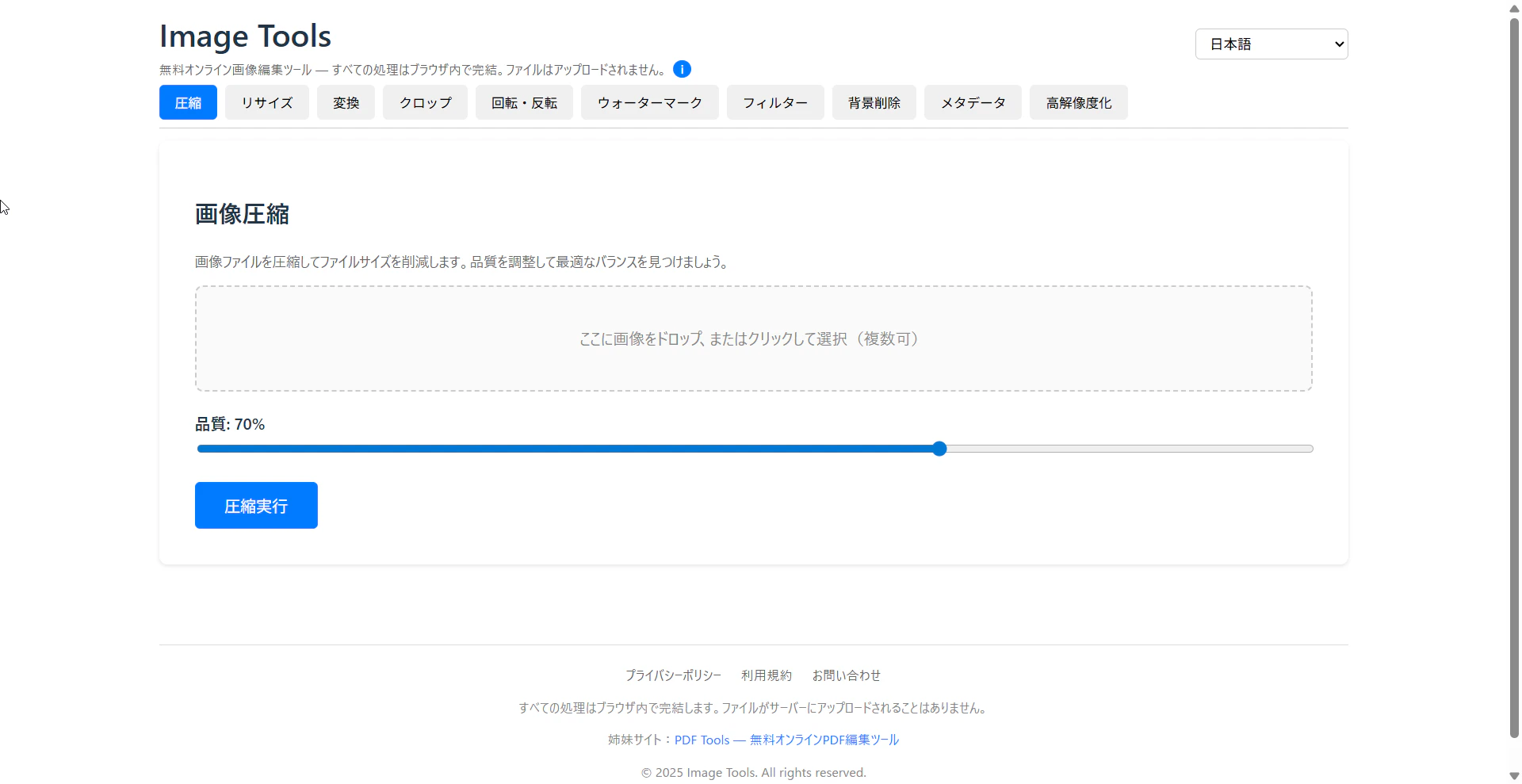Switch to the リサイズ tab
Viewport: 1522px width, 784px height.
[267, 102]
